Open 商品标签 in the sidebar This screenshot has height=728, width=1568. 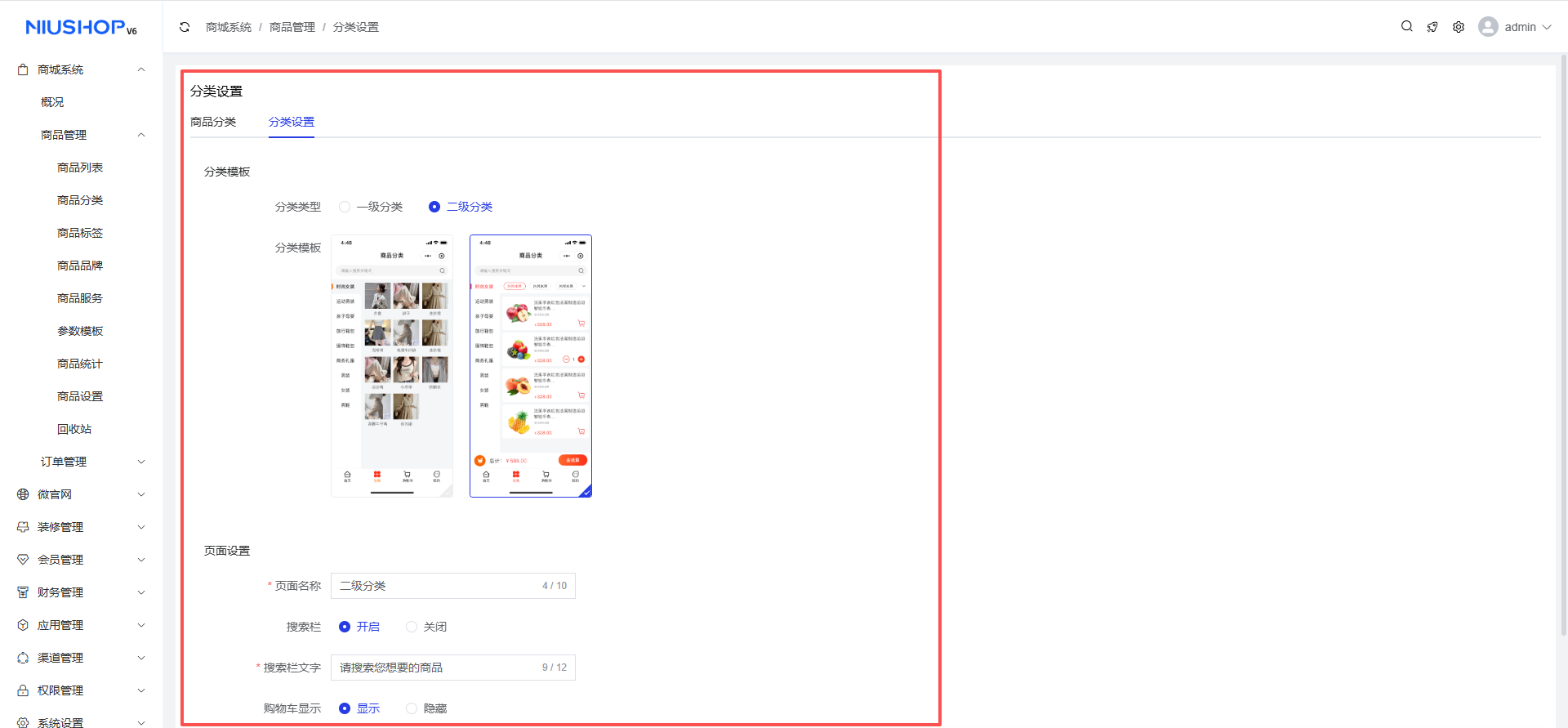(x=80, y=233)
